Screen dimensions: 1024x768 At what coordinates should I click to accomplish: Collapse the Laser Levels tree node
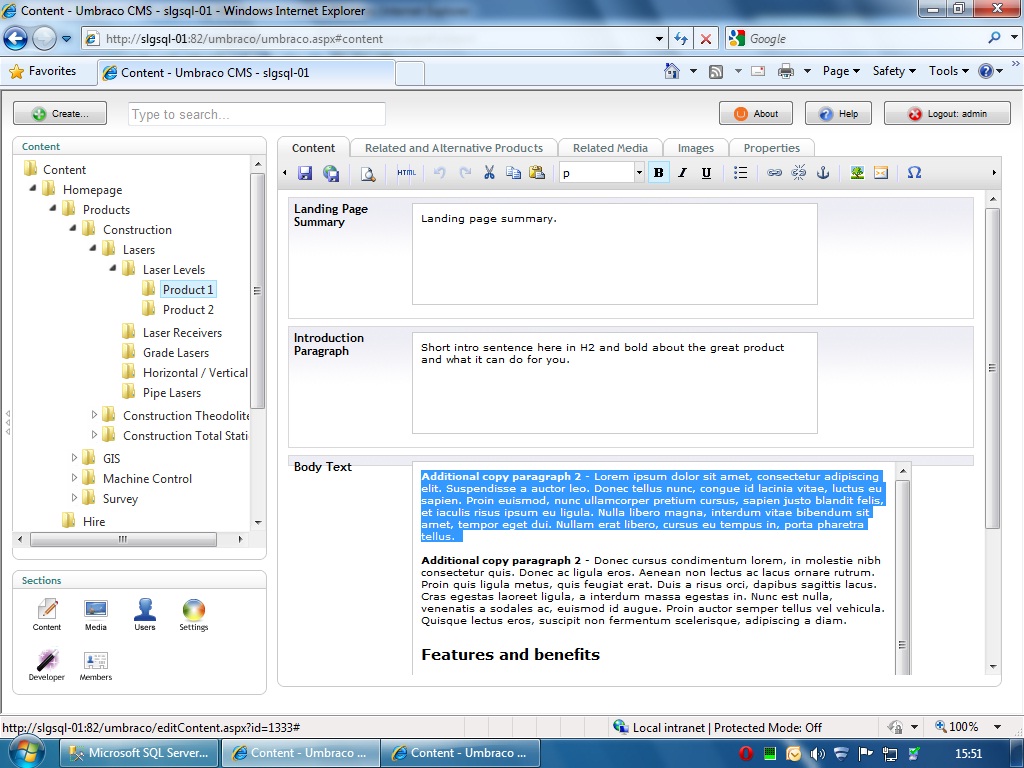(113, 268)
